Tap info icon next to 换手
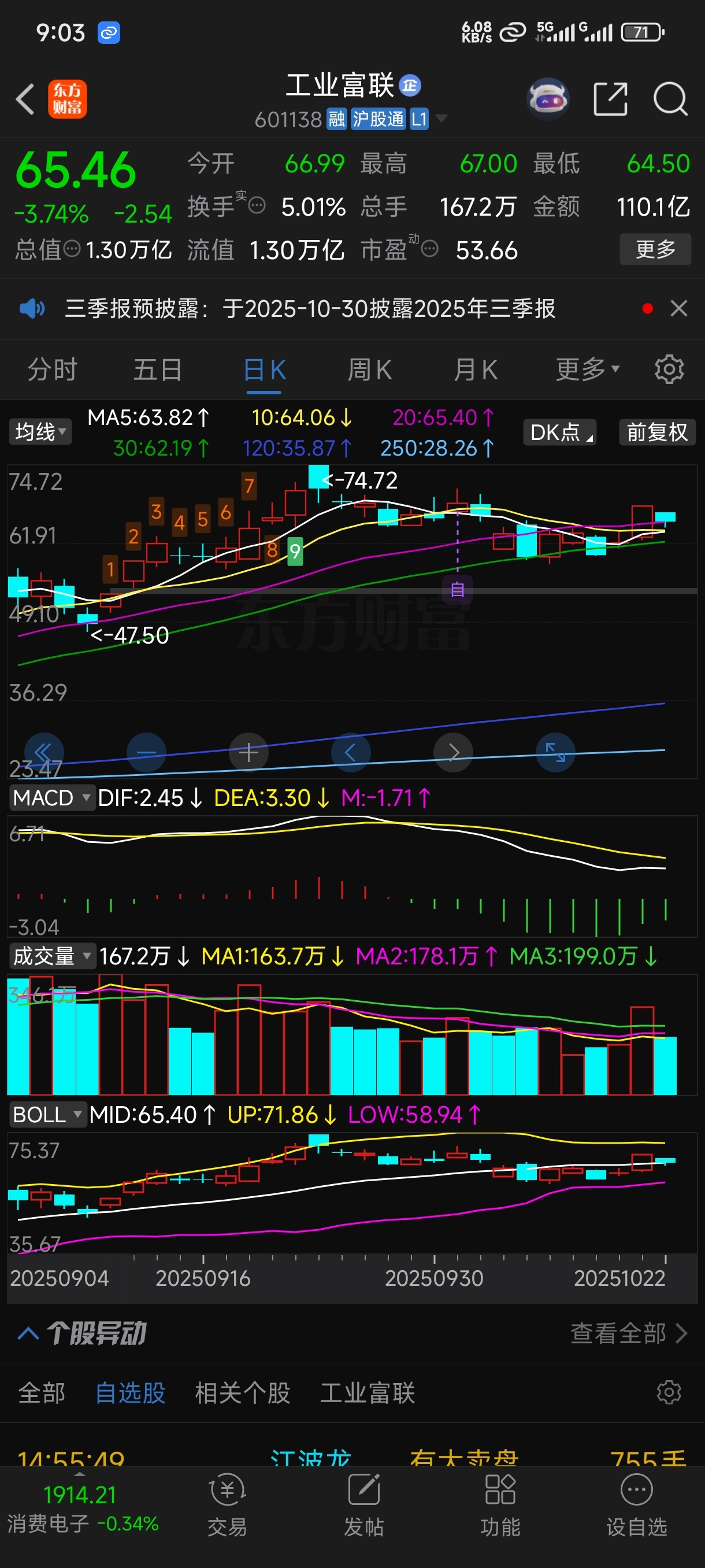 257,206
